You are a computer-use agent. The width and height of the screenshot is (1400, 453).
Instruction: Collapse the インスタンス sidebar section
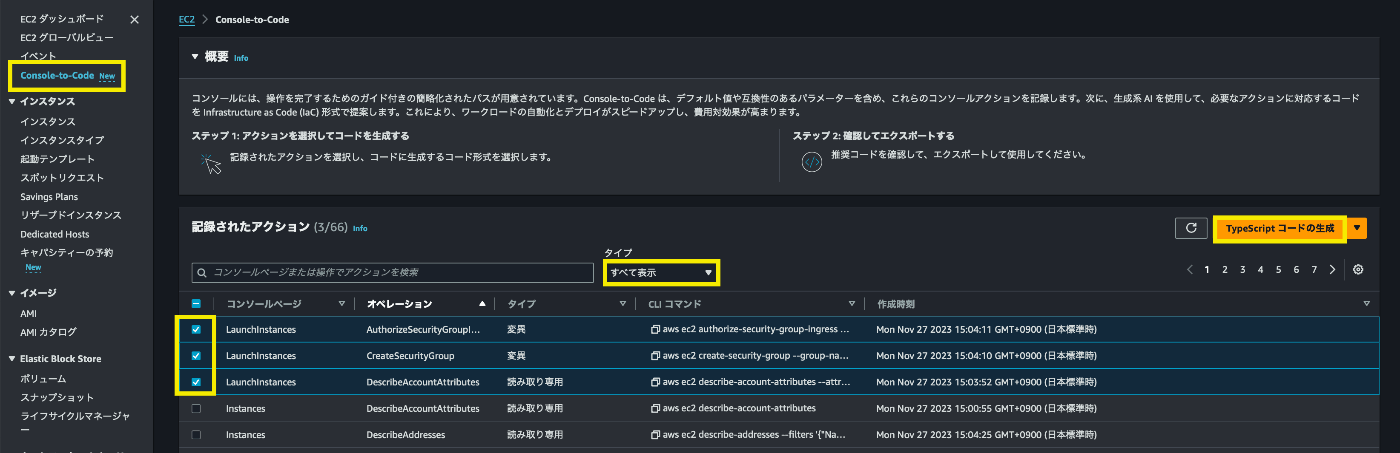coord(11,101)
